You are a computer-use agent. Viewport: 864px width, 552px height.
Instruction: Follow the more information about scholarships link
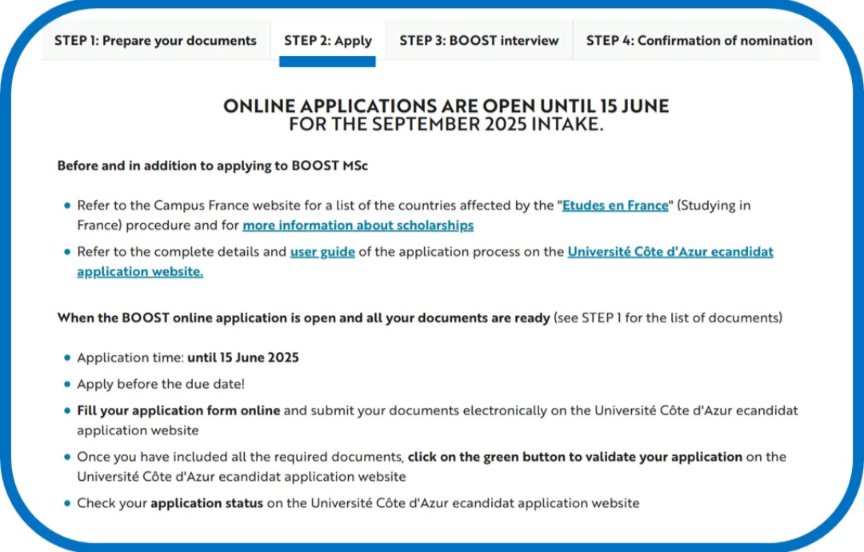tap(358, 225)
